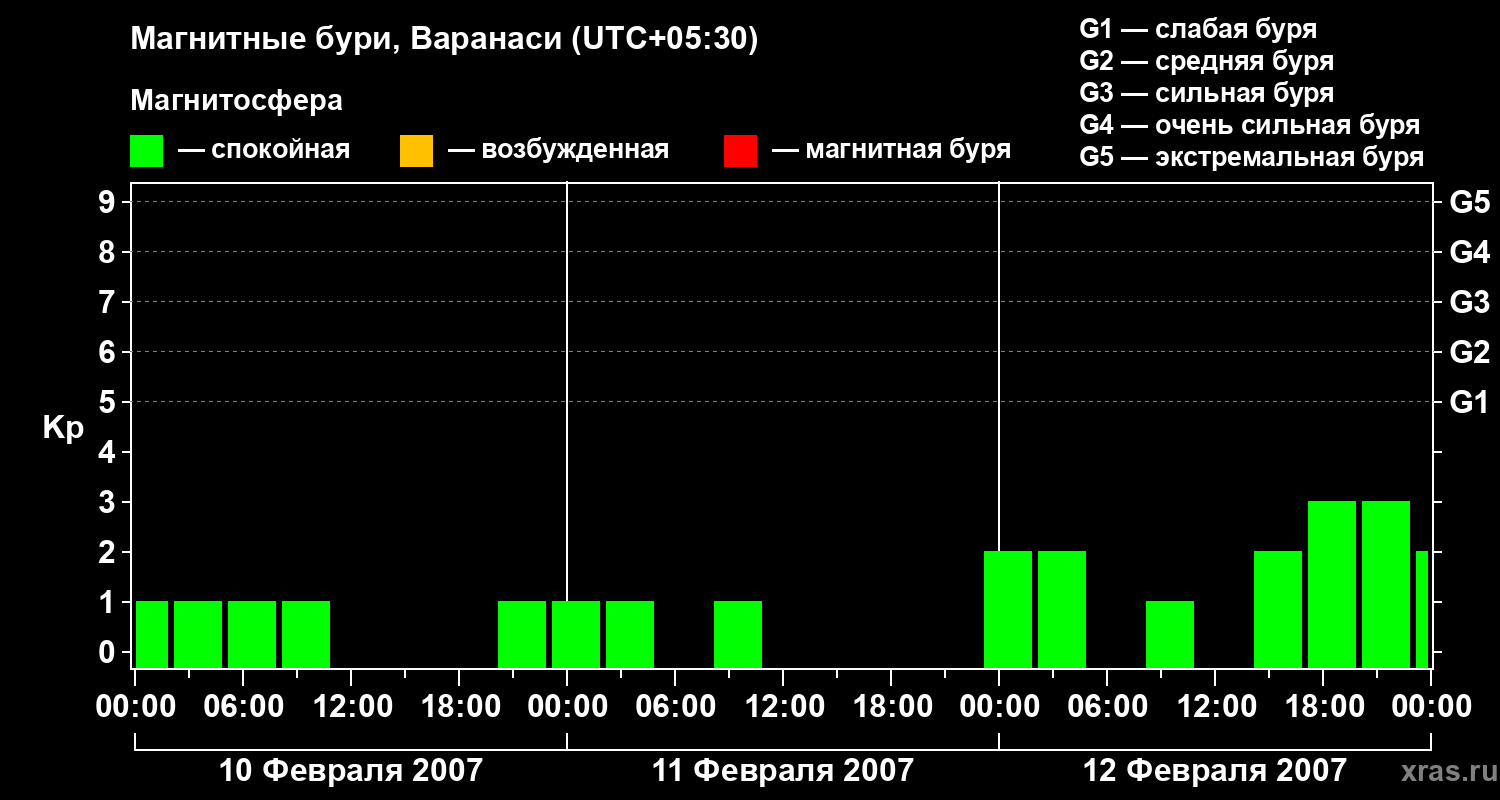Viewport: 1500px width, 800px height.
Task: Click the 'G5 — экстремальная буря' legend line
Action: (1251, 157)
